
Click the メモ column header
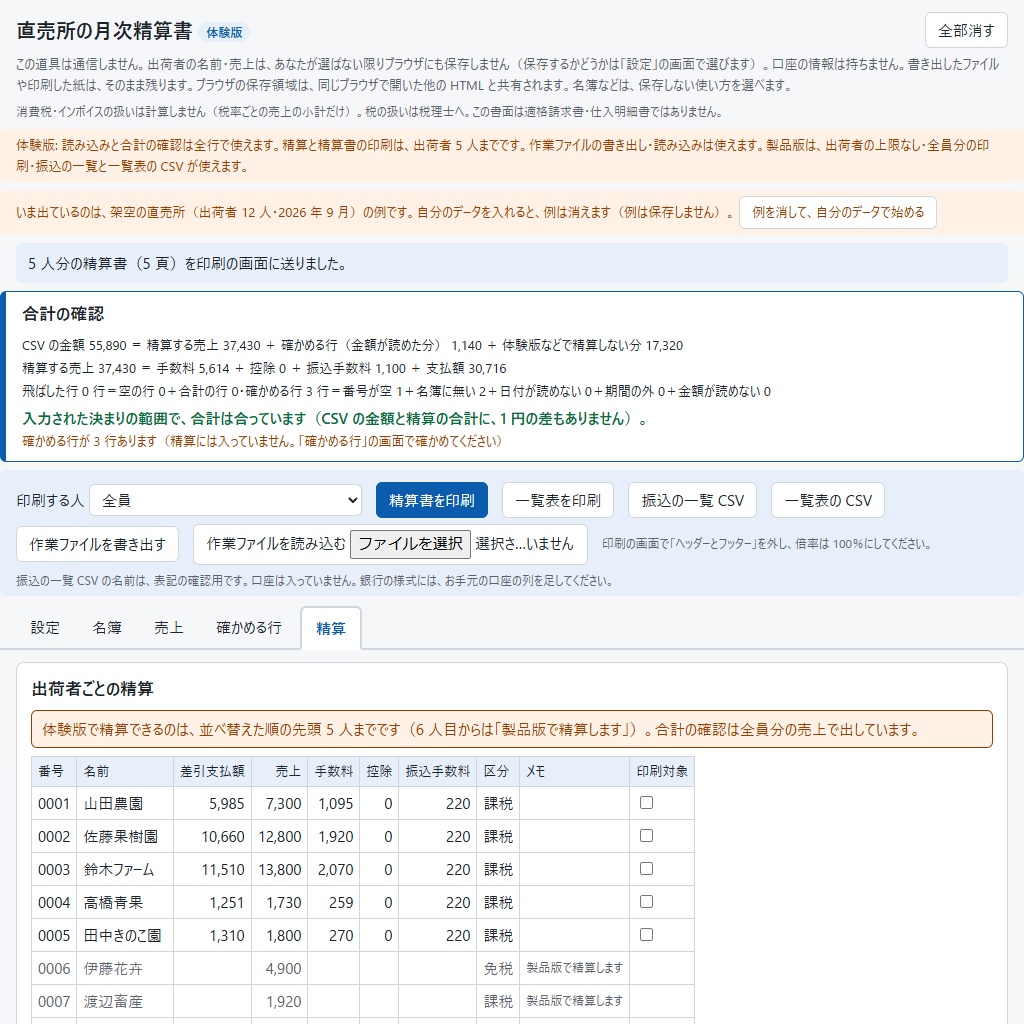point(575,771)
